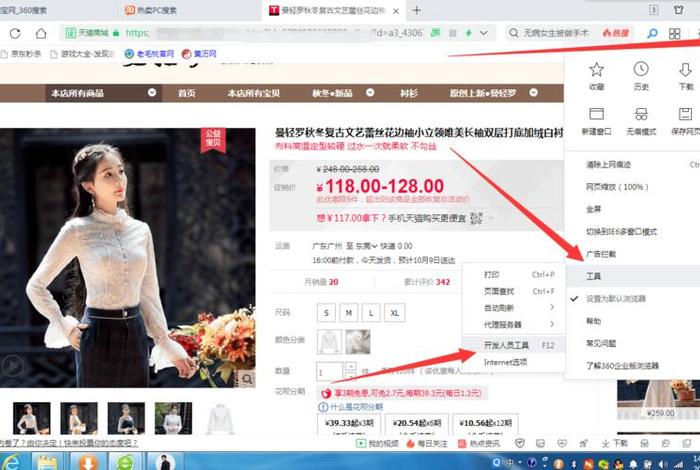Expand 原创上新•曼轻罗 dropdown arrow
Image resolution: width=700 pixels, height=470 pixels.
[x=533, y=92]
